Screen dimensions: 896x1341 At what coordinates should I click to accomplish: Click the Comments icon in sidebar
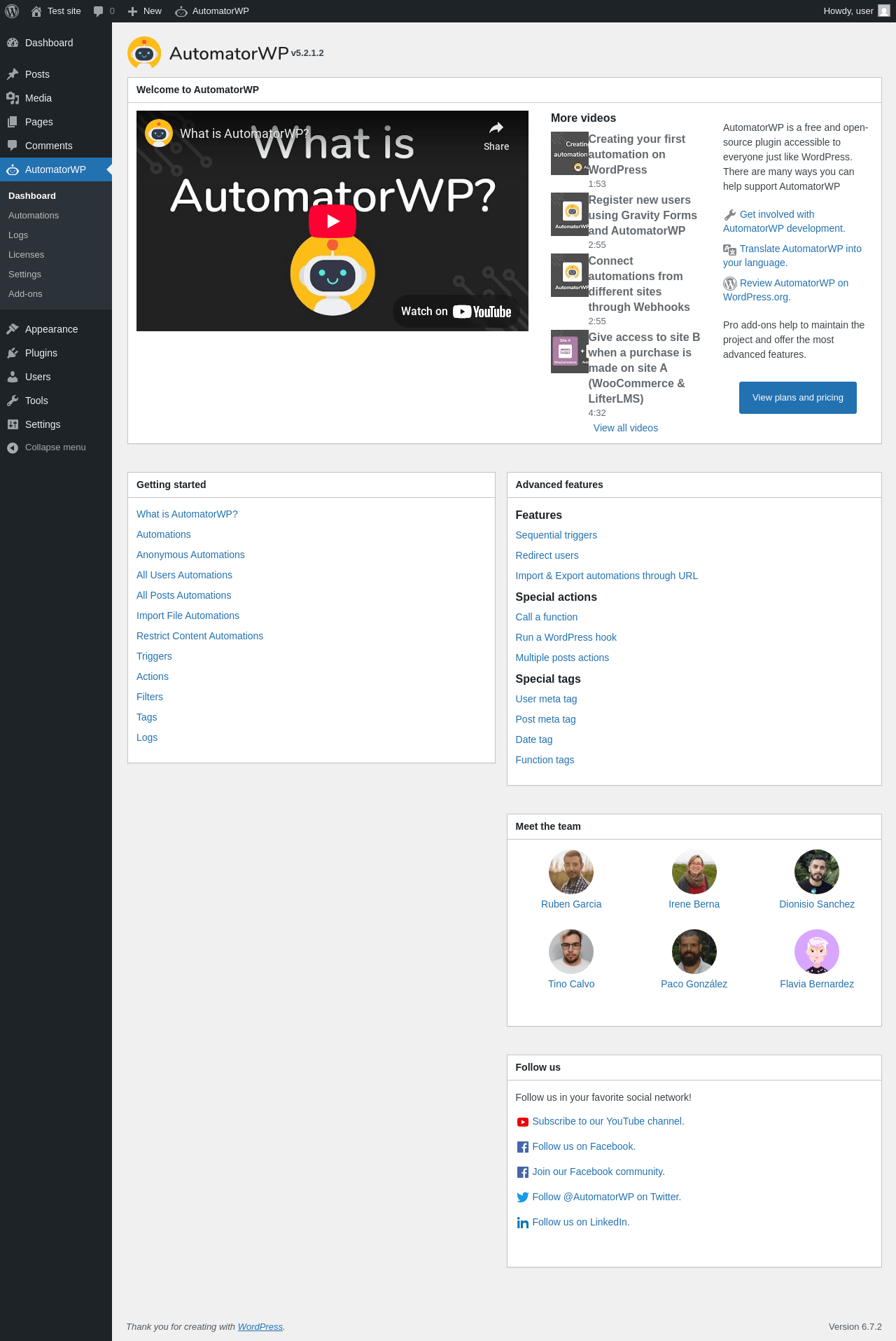13,146
